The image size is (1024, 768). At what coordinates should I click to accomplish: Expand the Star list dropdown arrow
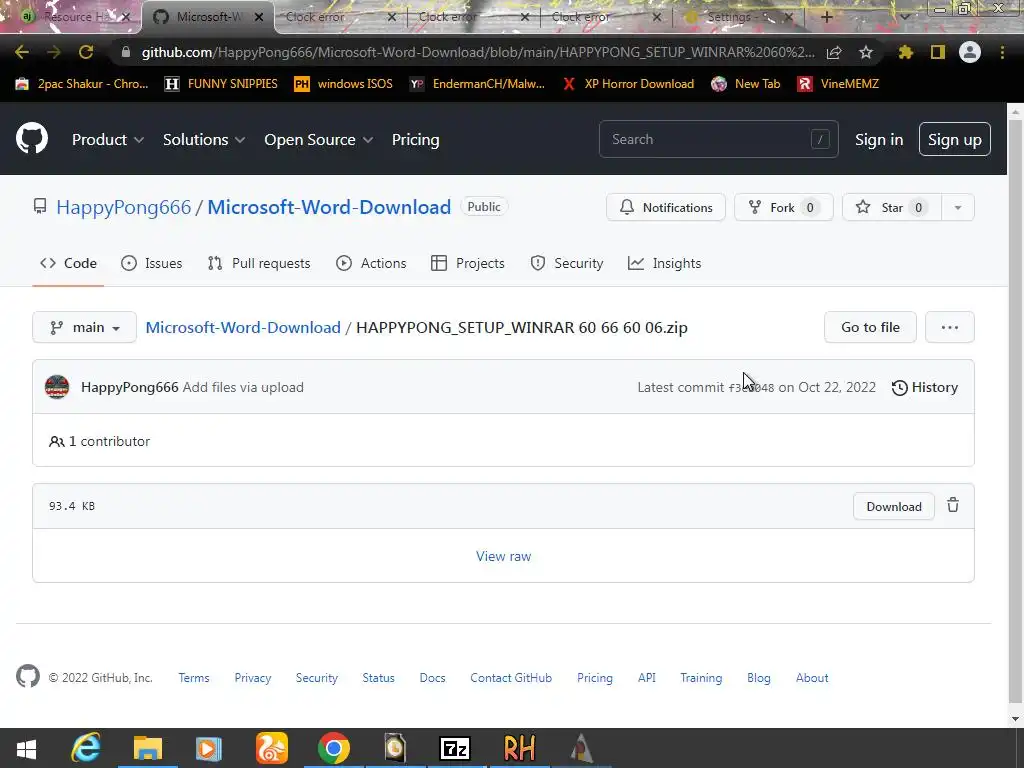pyautogui.click(x=958, y=208)
